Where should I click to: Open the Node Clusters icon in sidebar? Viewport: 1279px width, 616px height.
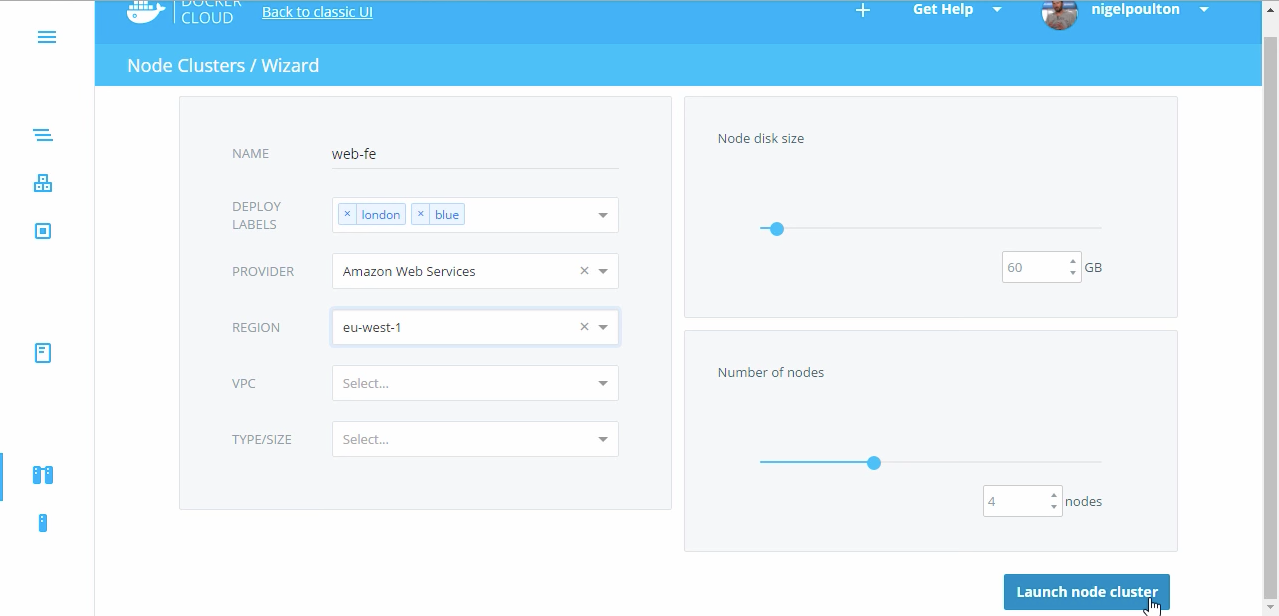42,475
